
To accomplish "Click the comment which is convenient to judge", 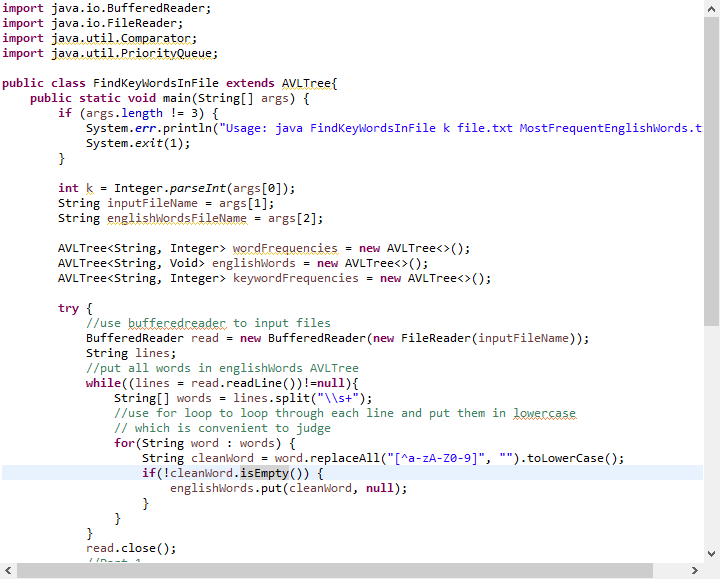I will pyautogui.click(x=222, y=428).
